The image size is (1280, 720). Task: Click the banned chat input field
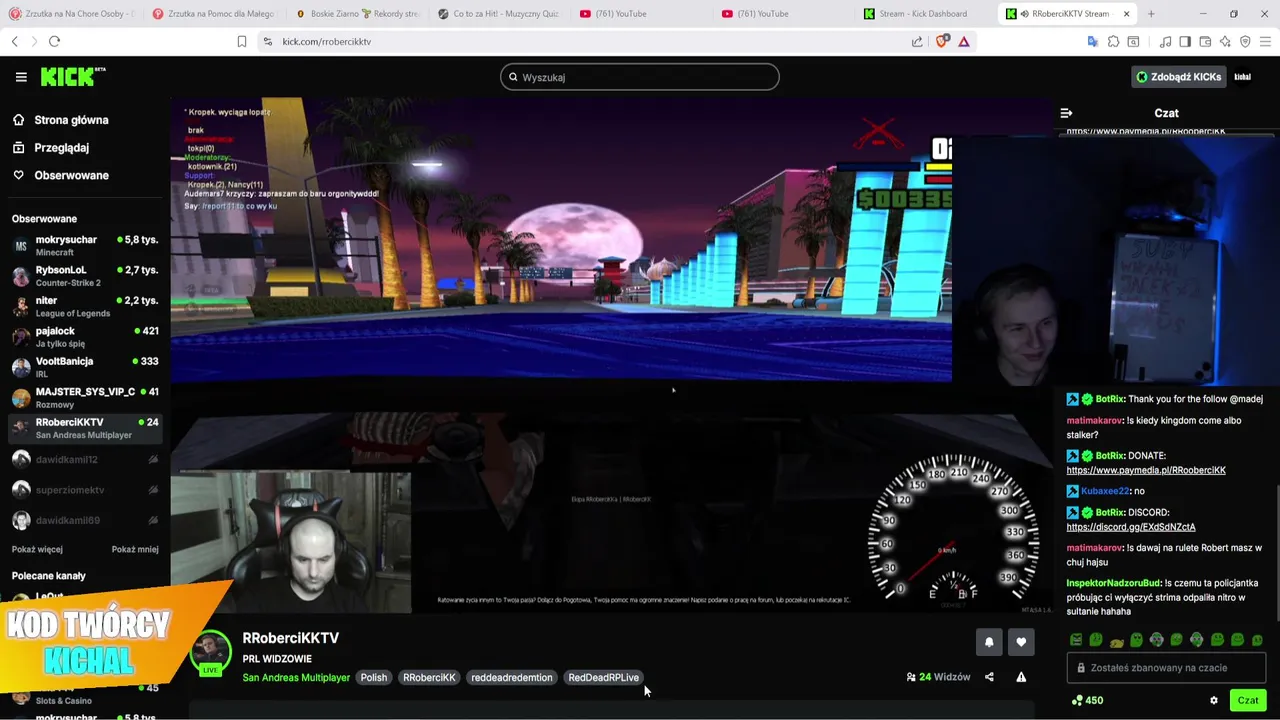pyautogui.click(x=1166, y=668)
